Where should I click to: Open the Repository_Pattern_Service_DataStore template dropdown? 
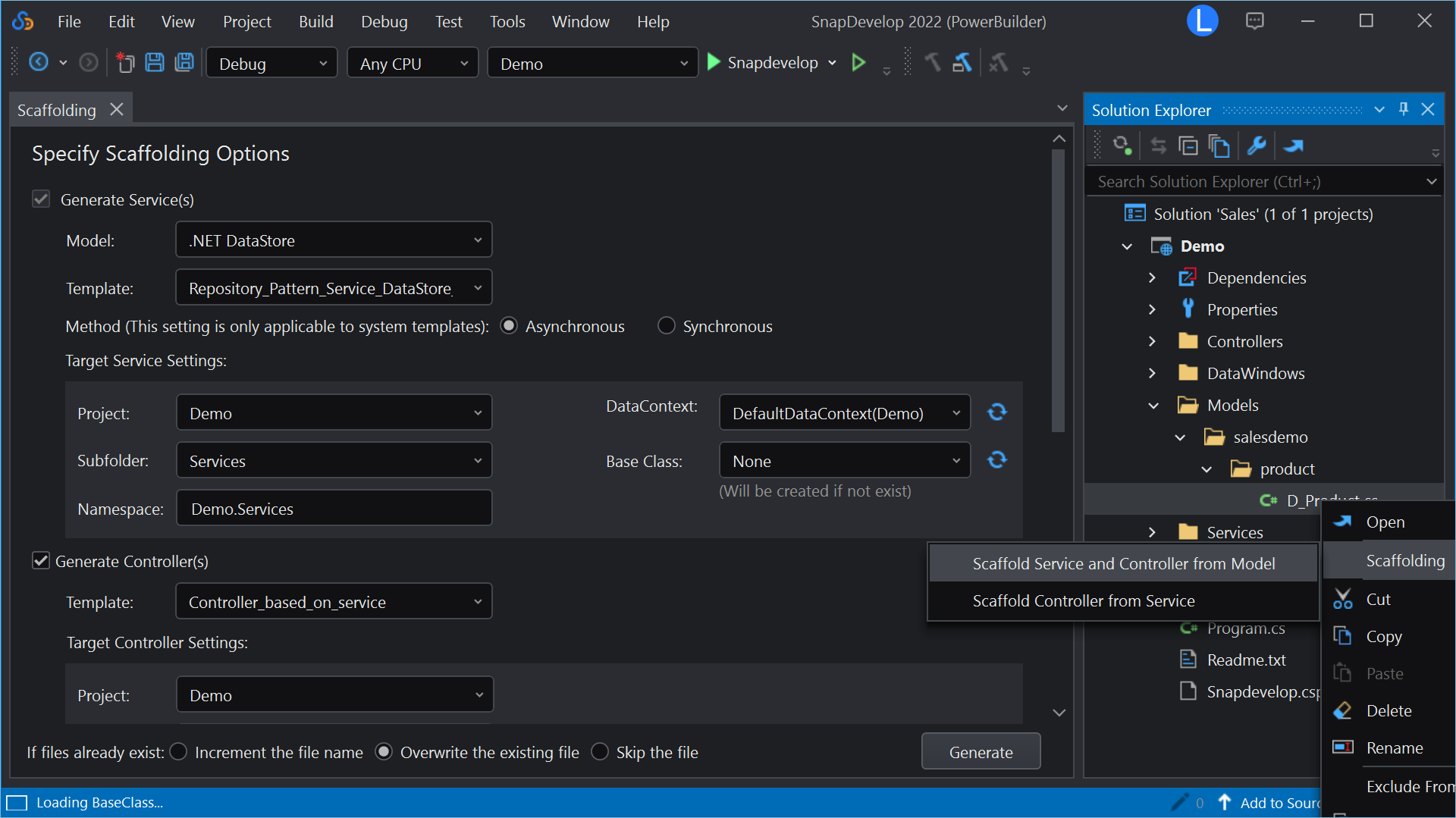tap(334, 287)
